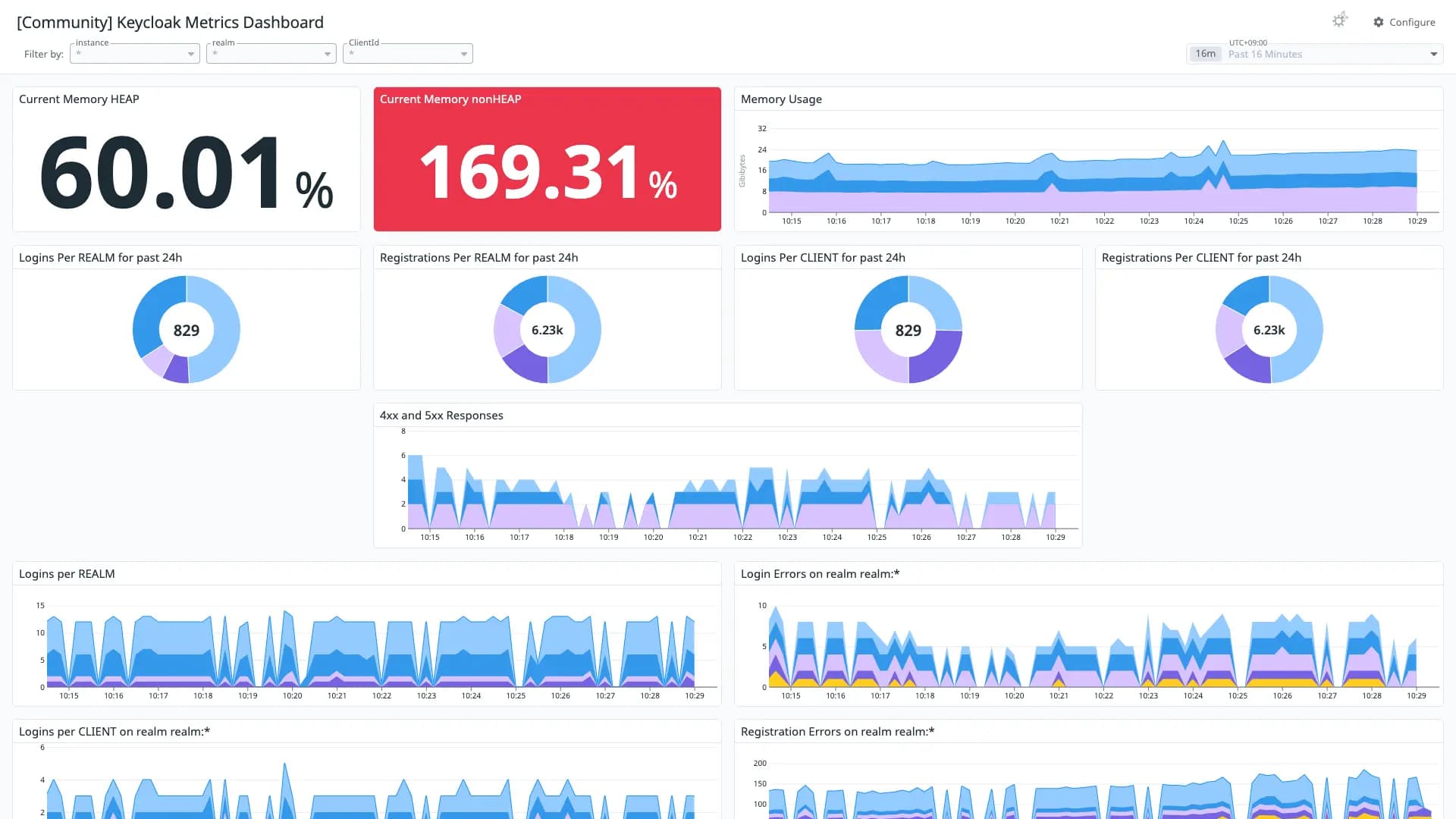Click the Gibibytes axis label on Memory Usage
Image resolution: width=1456 pixels, height=819 pixels.
click(742, 171)
